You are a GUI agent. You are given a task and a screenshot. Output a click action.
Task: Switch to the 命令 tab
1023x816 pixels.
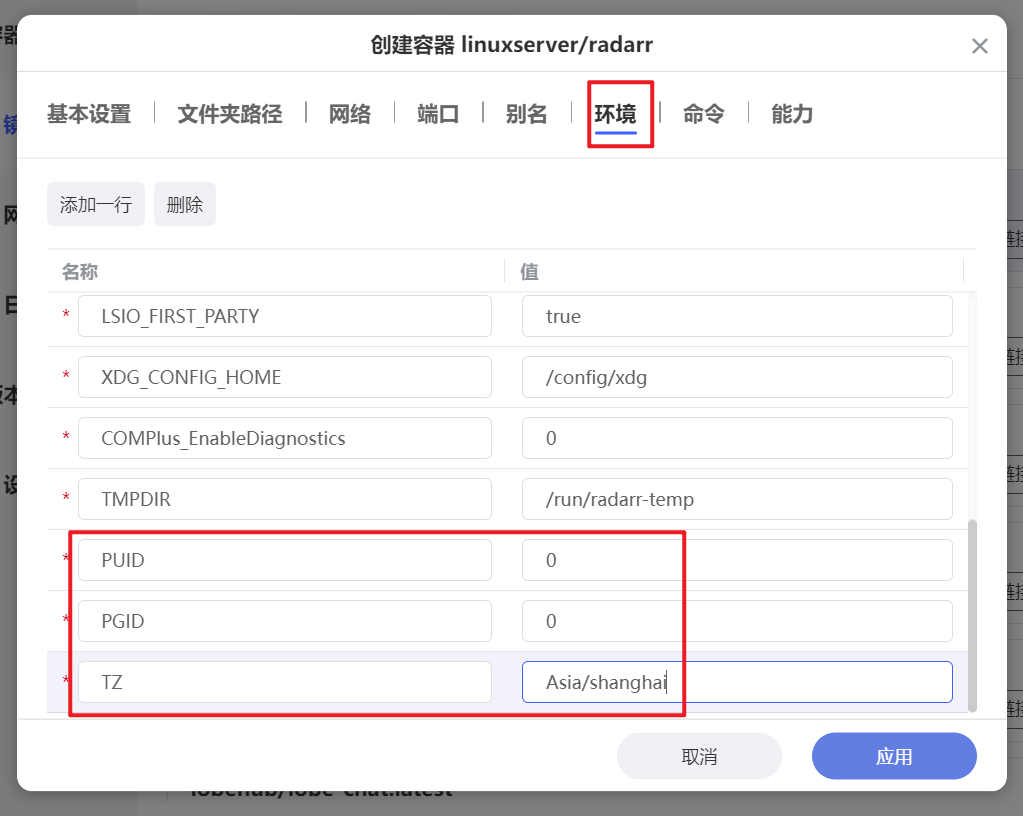(x=703, y=113)
